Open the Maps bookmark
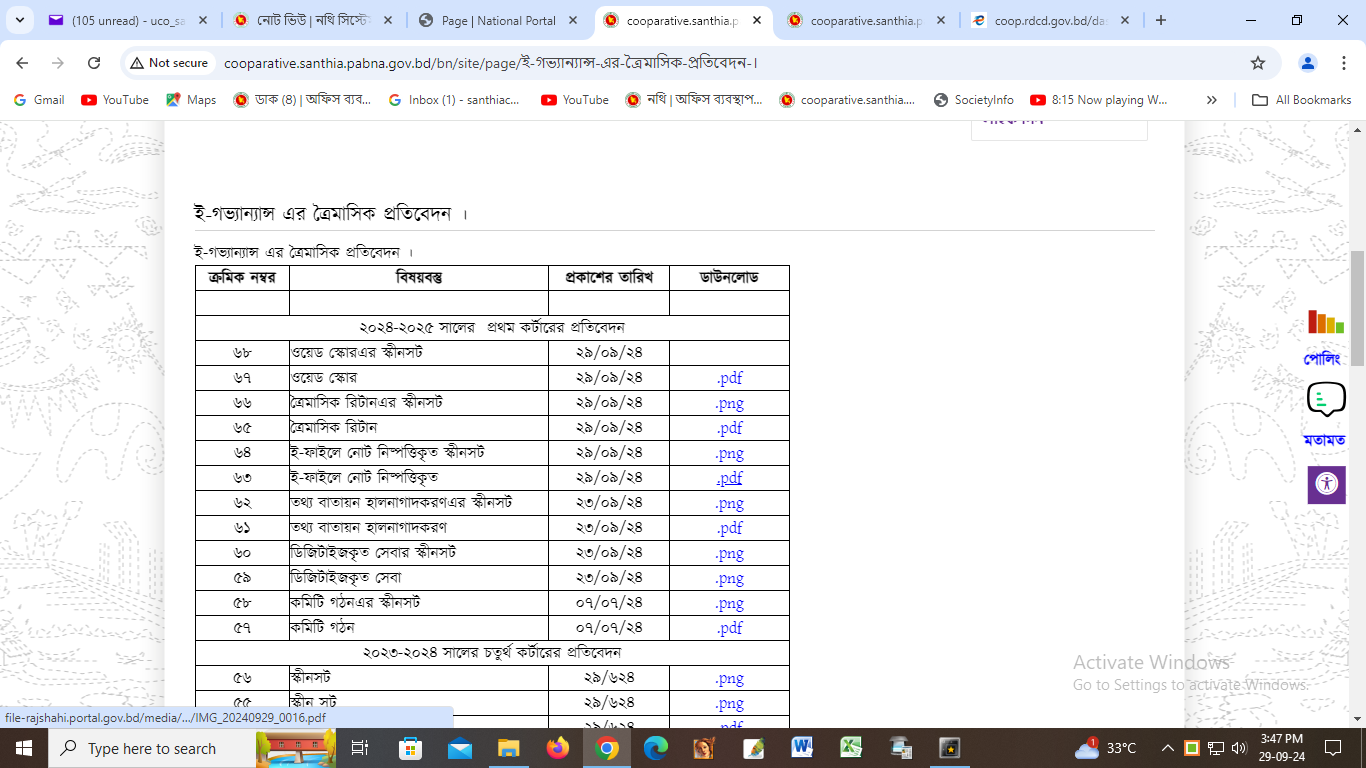Screen dimensions: 1366x768 click(191, 100)
